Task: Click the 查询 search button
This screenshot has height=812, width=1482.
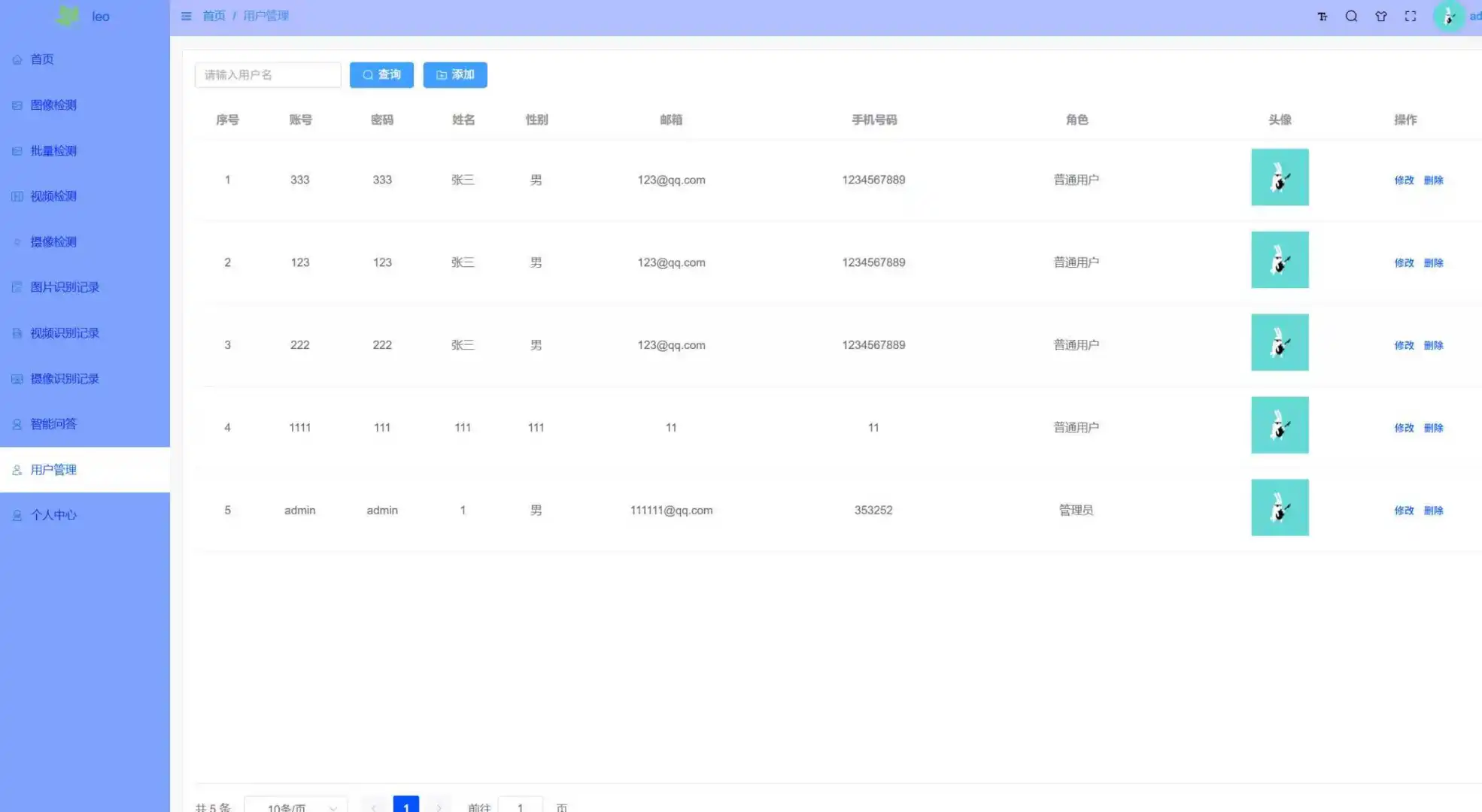Action: (x=381, y=74)
